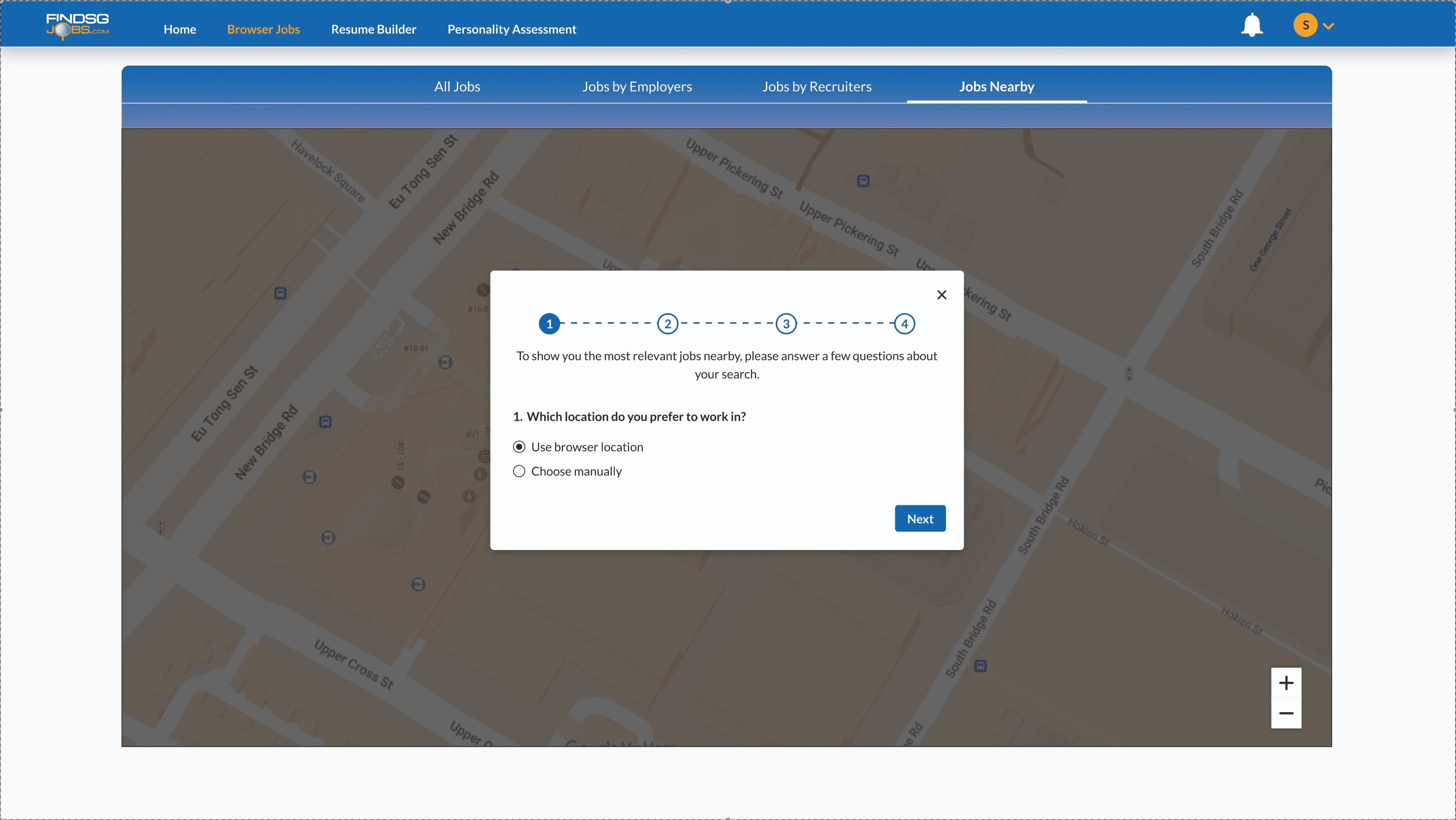Zoom out the map with minus

1286,713
